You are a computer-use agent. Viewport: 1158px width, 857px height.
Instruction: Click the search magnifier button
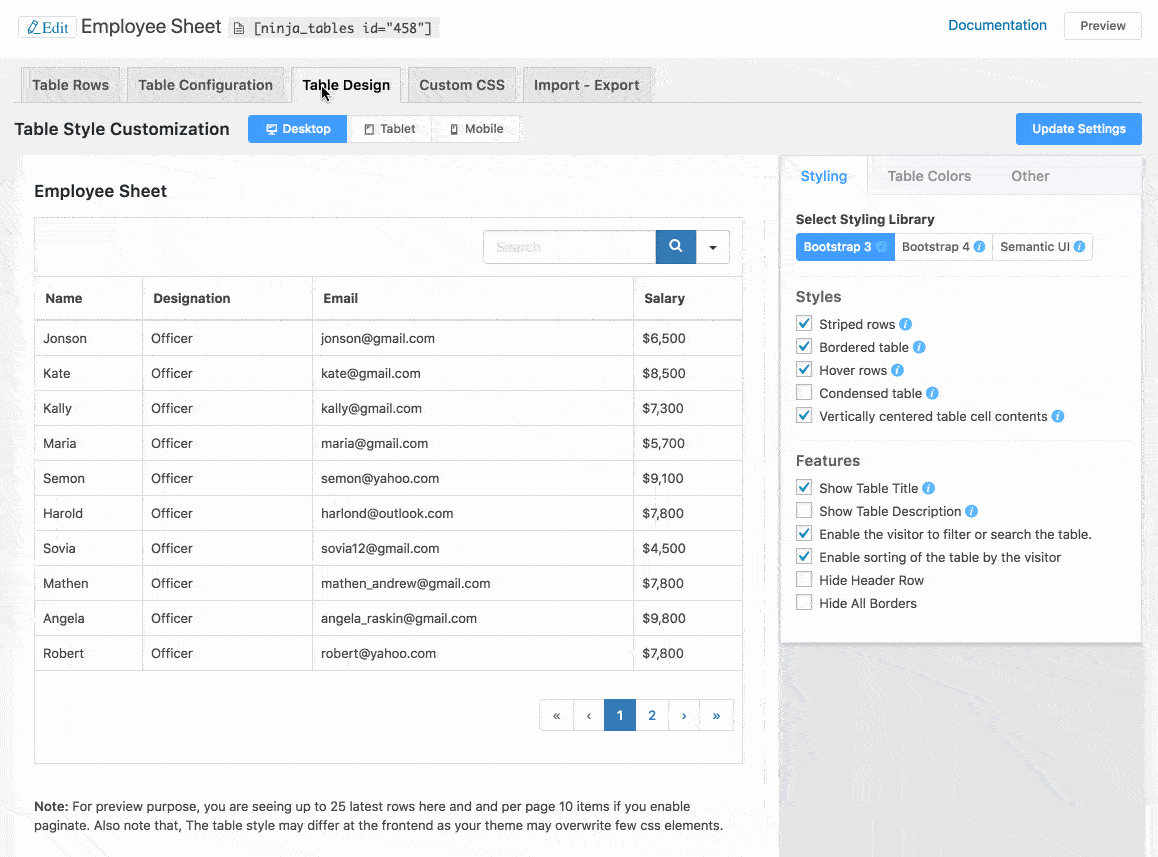coord(675,246)
